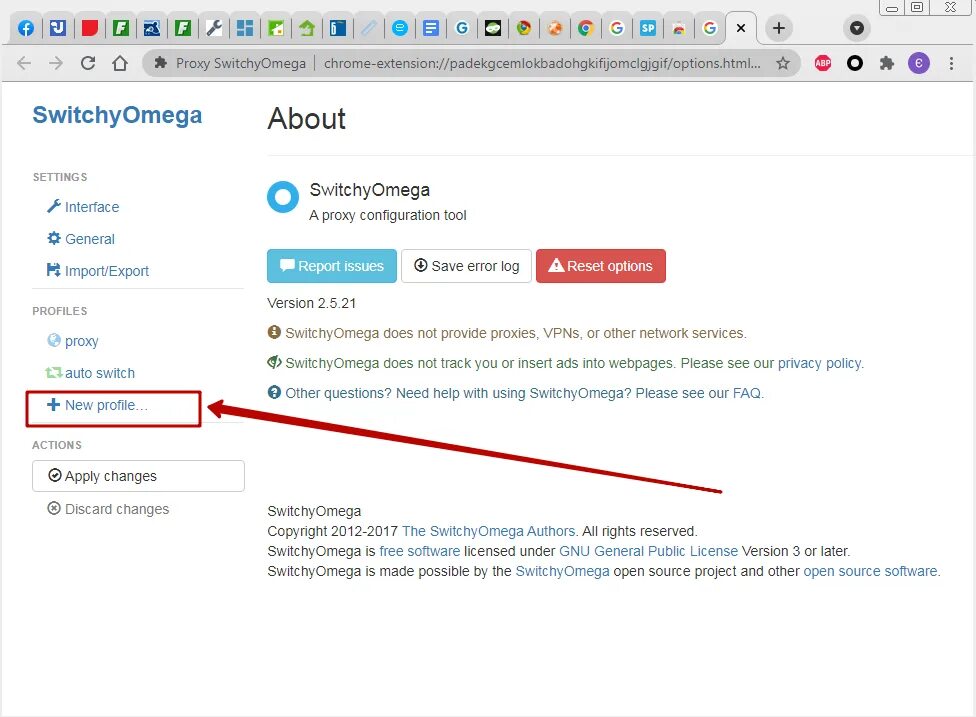Reload the current page

88,63
